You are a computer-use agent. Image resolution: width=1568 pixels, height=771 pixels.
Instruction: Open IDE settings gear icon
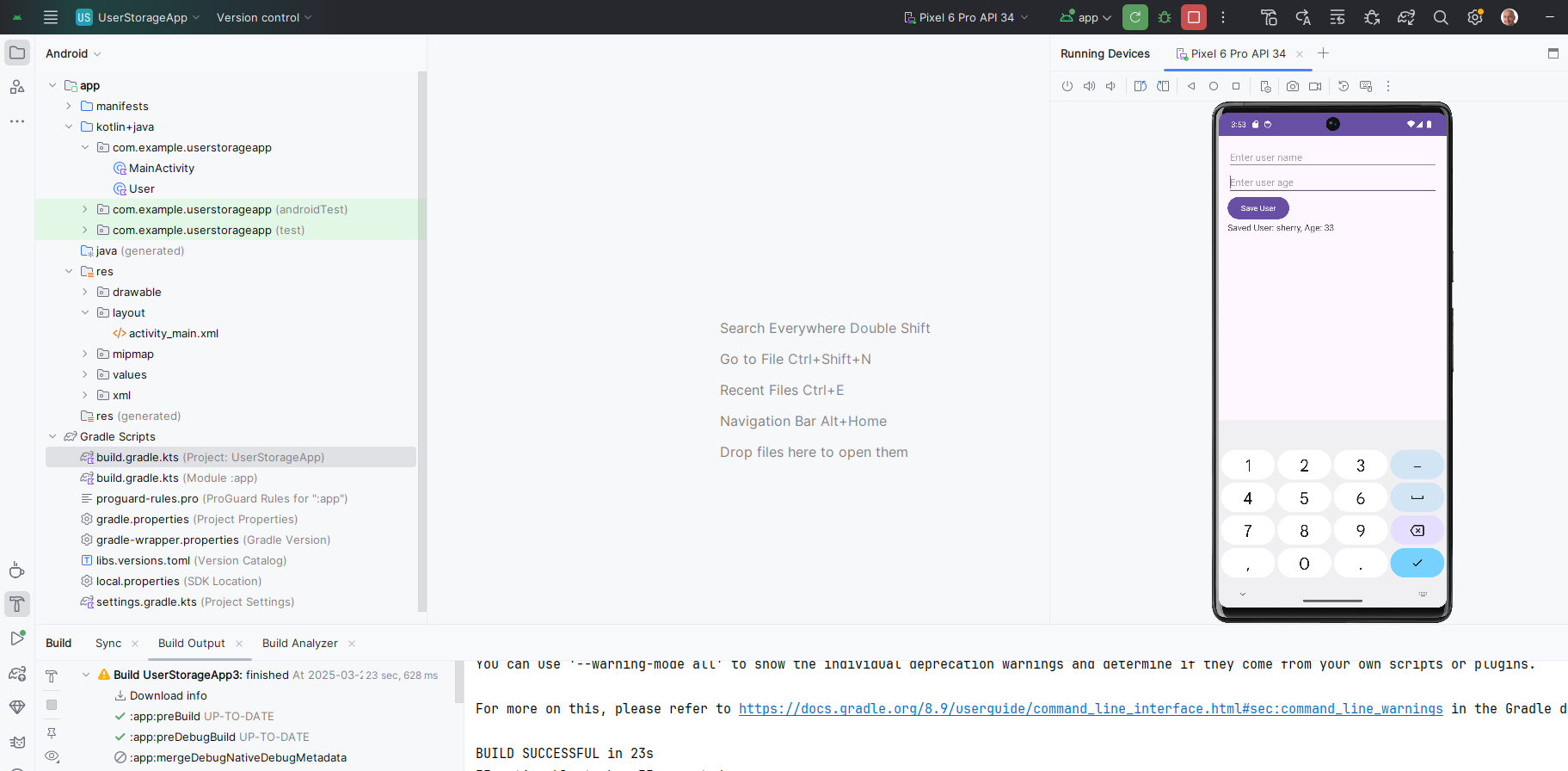[1475, 17]
